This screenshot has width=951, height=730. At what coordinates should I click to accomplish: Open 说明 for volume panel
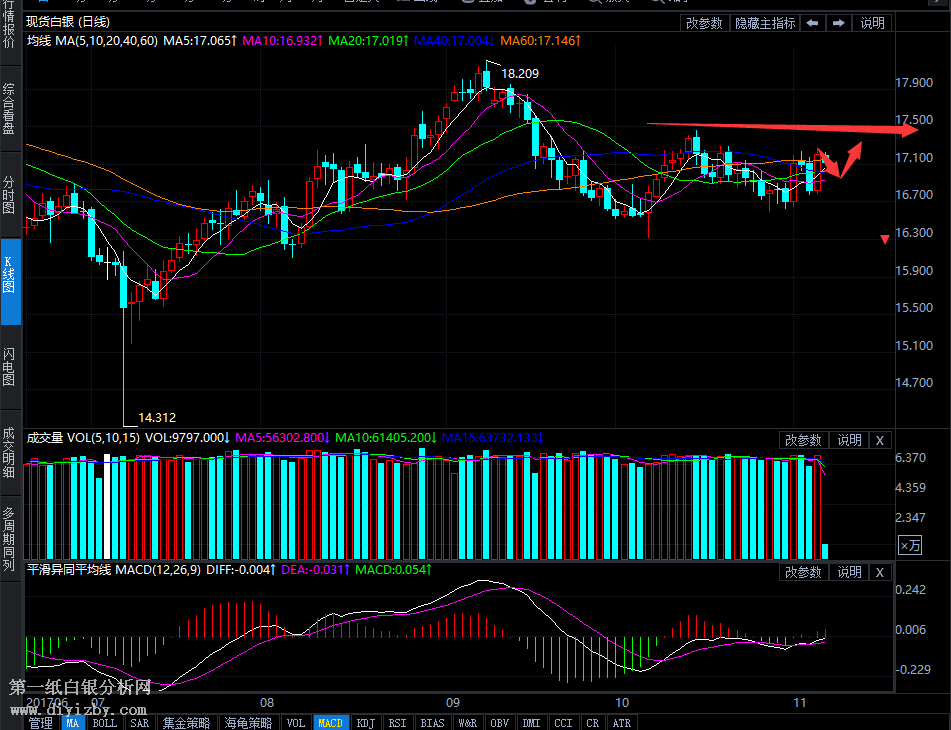point(849,440)
